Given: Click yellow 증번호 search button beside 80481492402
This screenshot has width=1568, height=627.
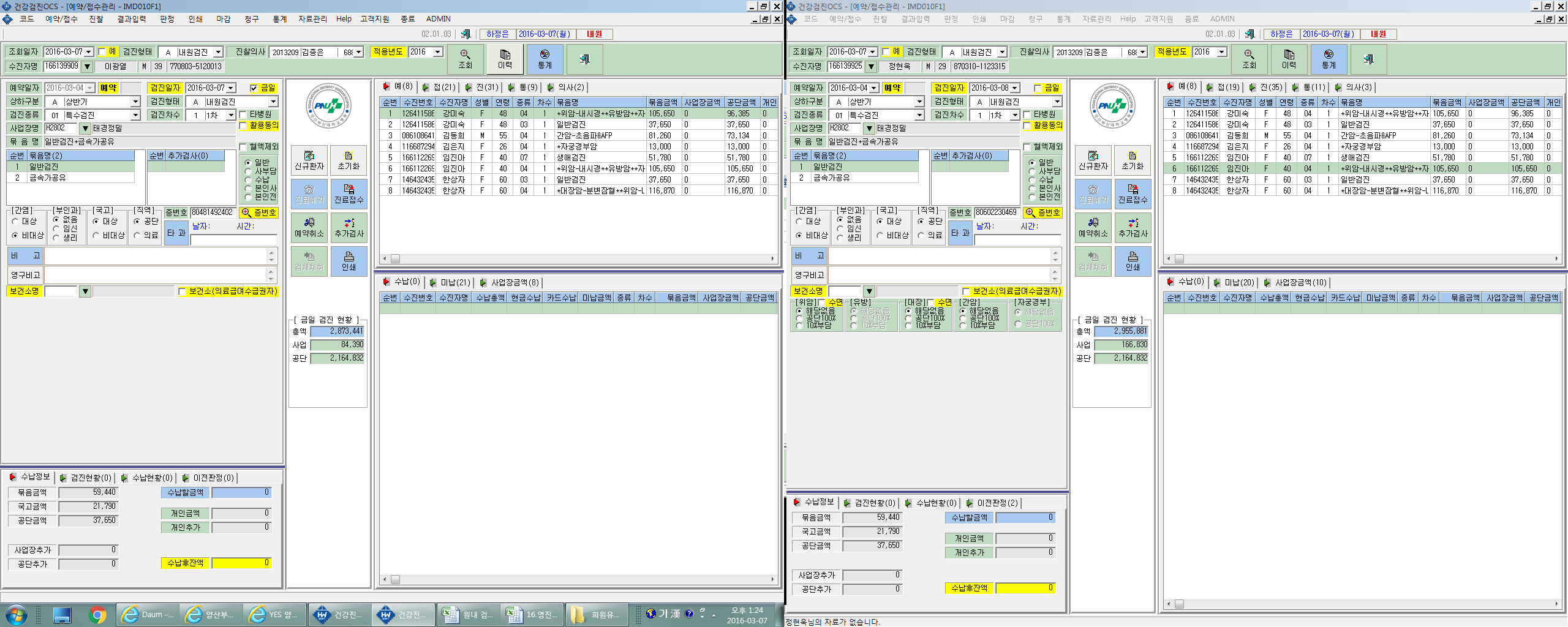Looking at the screenshot, I should click(259, 212).
